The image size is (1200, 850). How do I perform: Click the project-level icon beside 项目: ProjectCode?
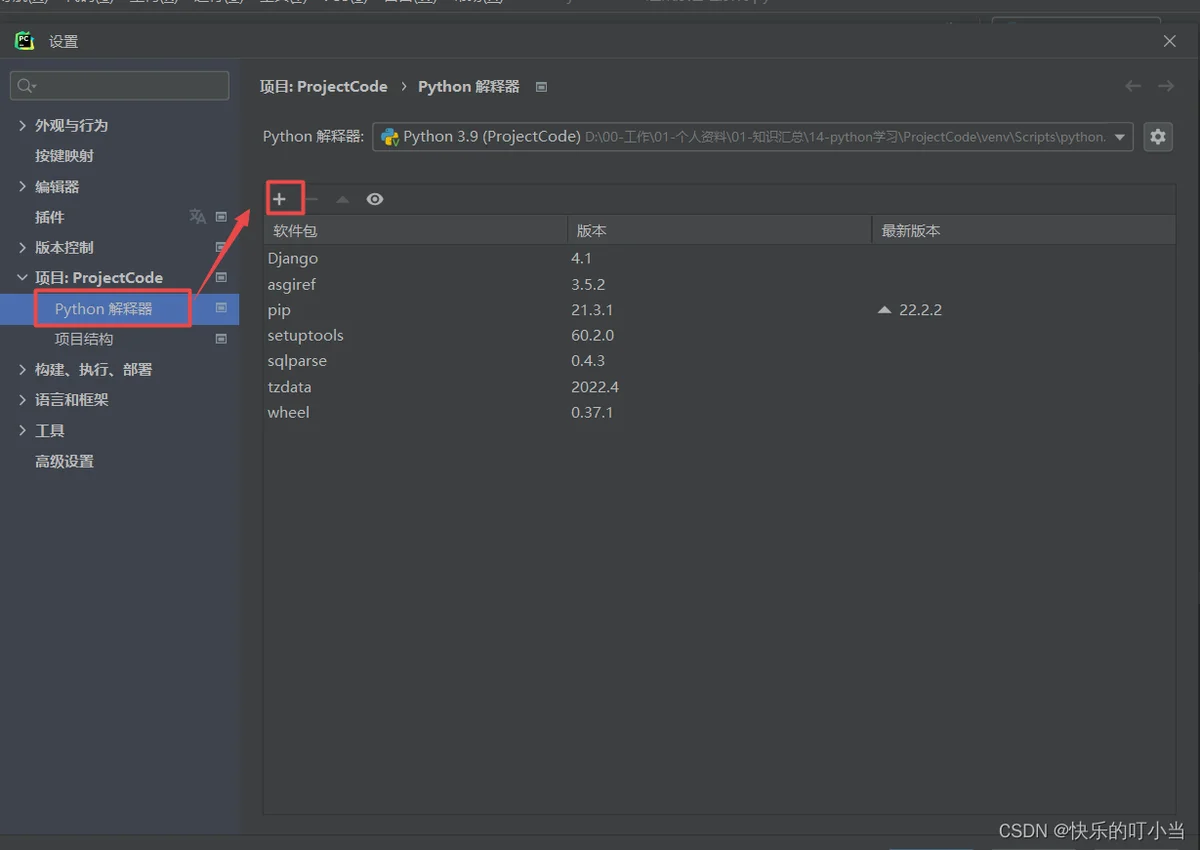pyautogui.click(x=221, y=277)
